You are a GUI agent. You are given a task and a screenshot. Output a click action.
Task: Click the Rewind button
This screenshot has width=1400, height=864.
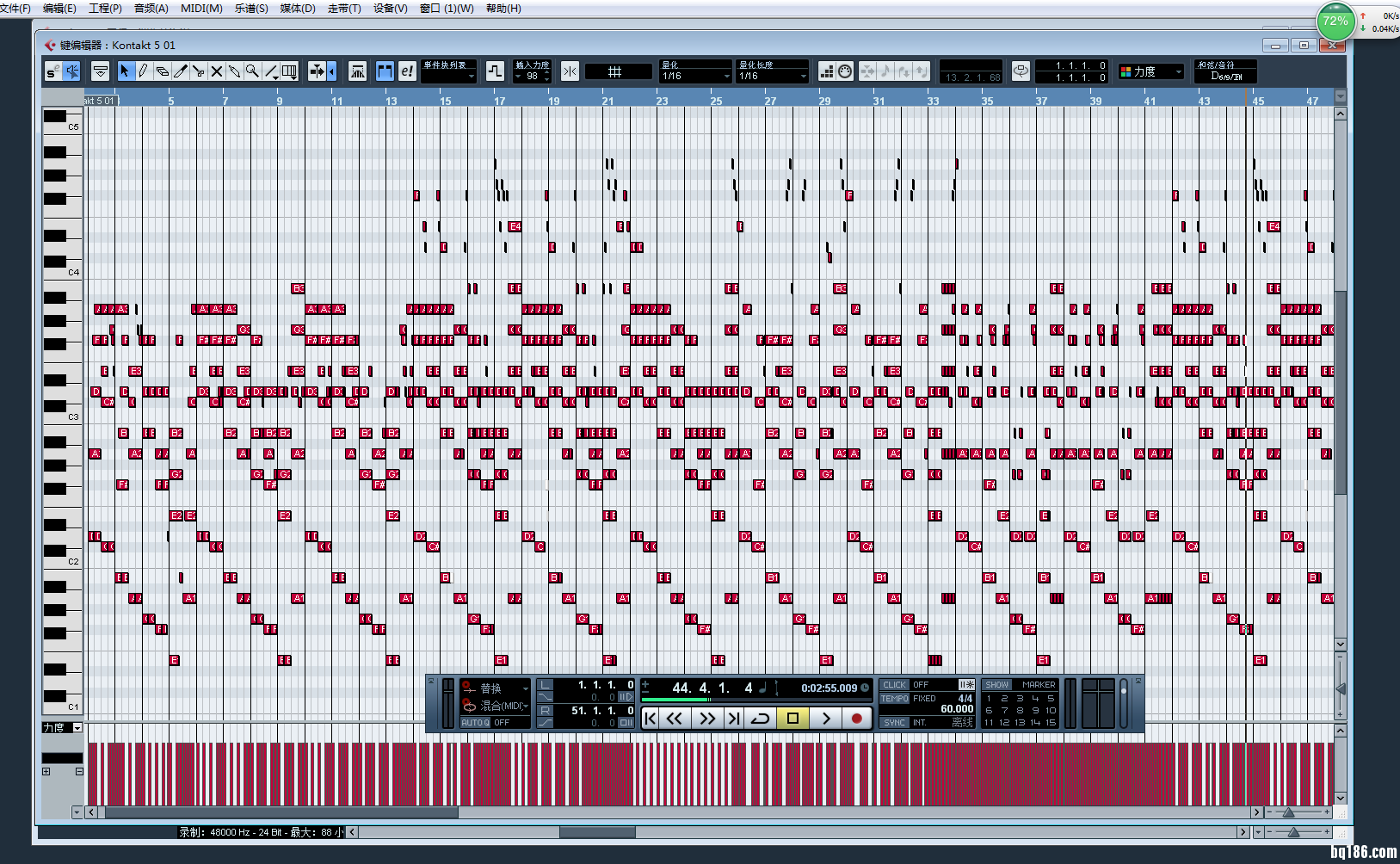(675, 718)
